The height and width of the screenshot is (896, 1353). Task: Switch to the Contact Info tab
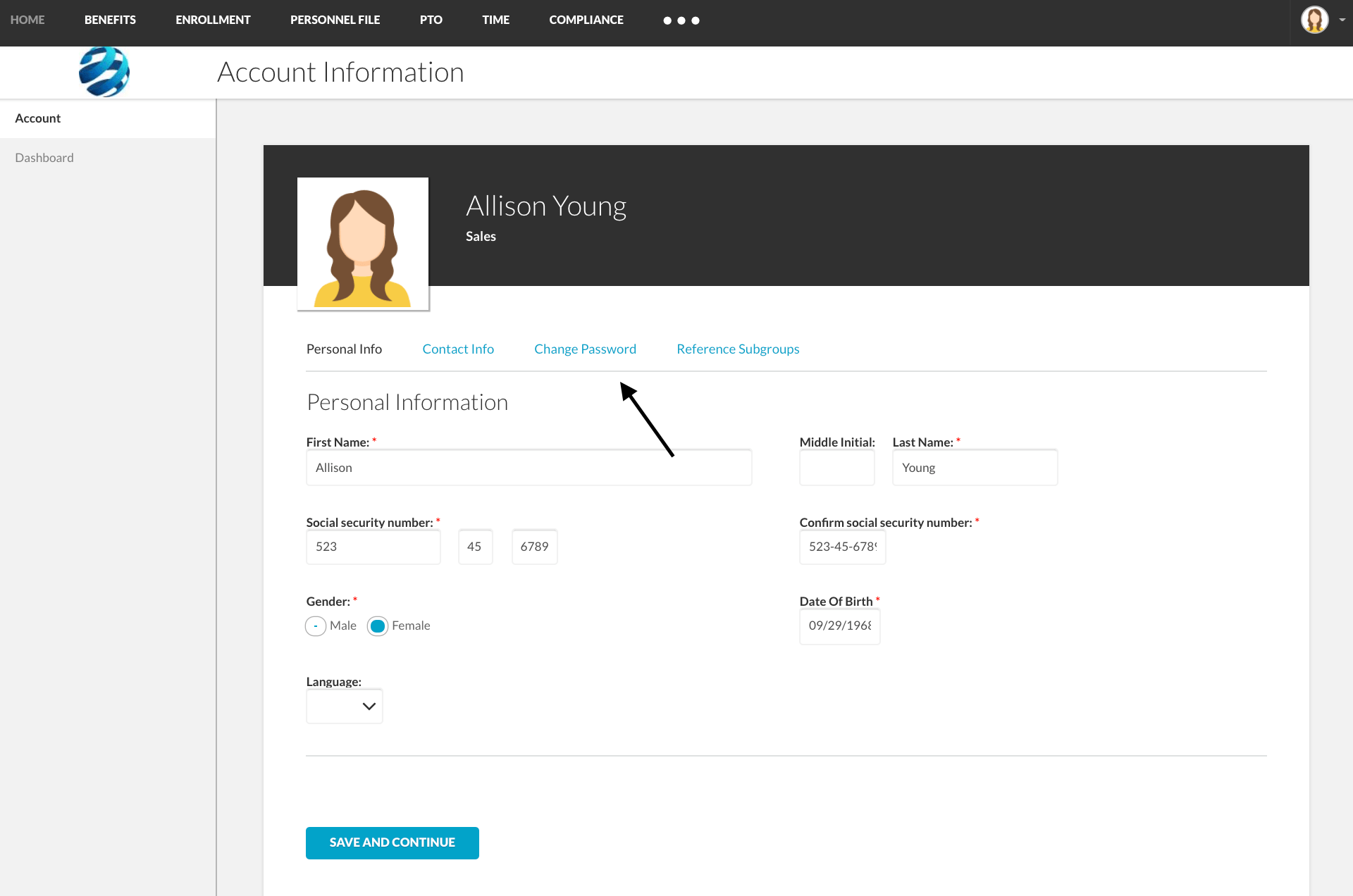pos(457,349)
